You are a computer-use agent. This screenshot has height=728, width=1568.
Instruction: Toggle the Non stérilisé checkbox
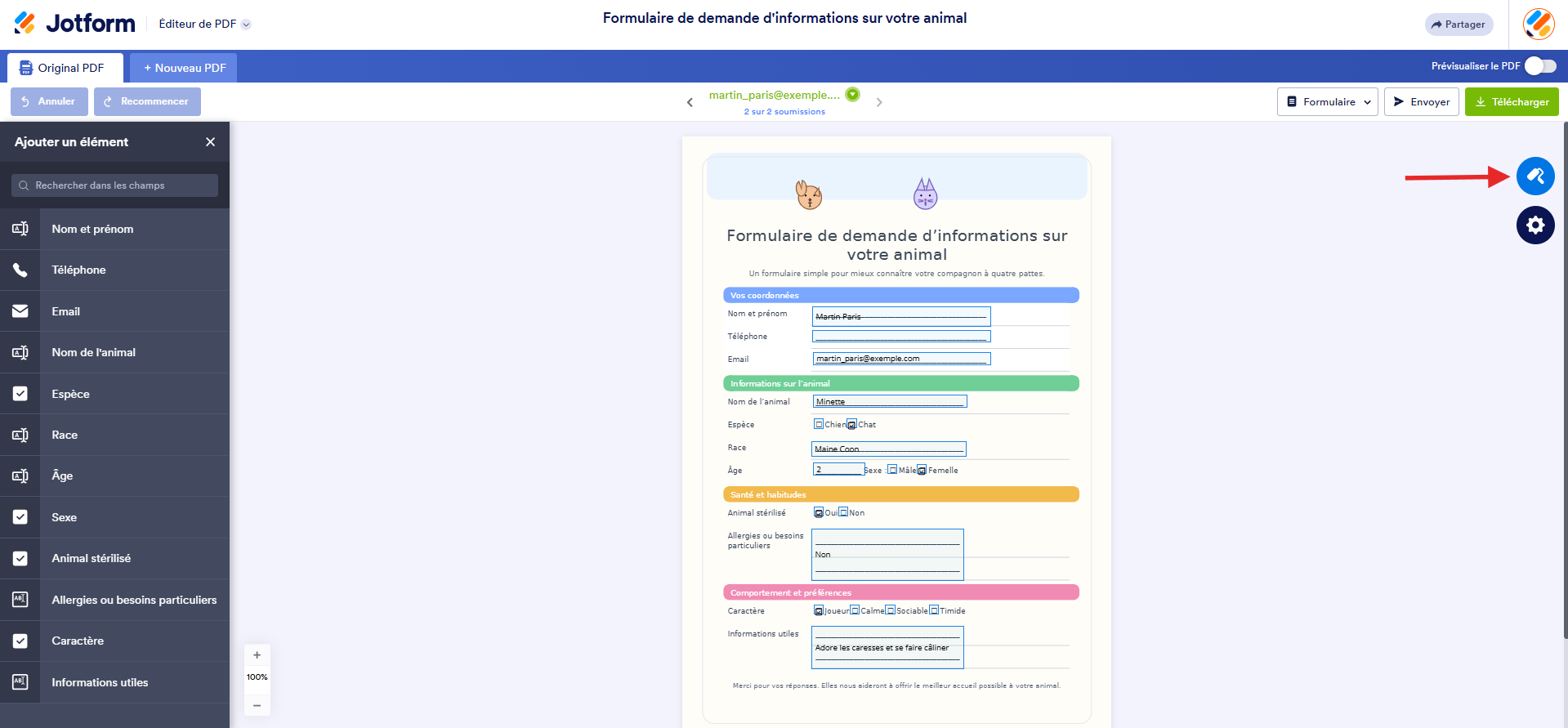[x=844, y=512]
